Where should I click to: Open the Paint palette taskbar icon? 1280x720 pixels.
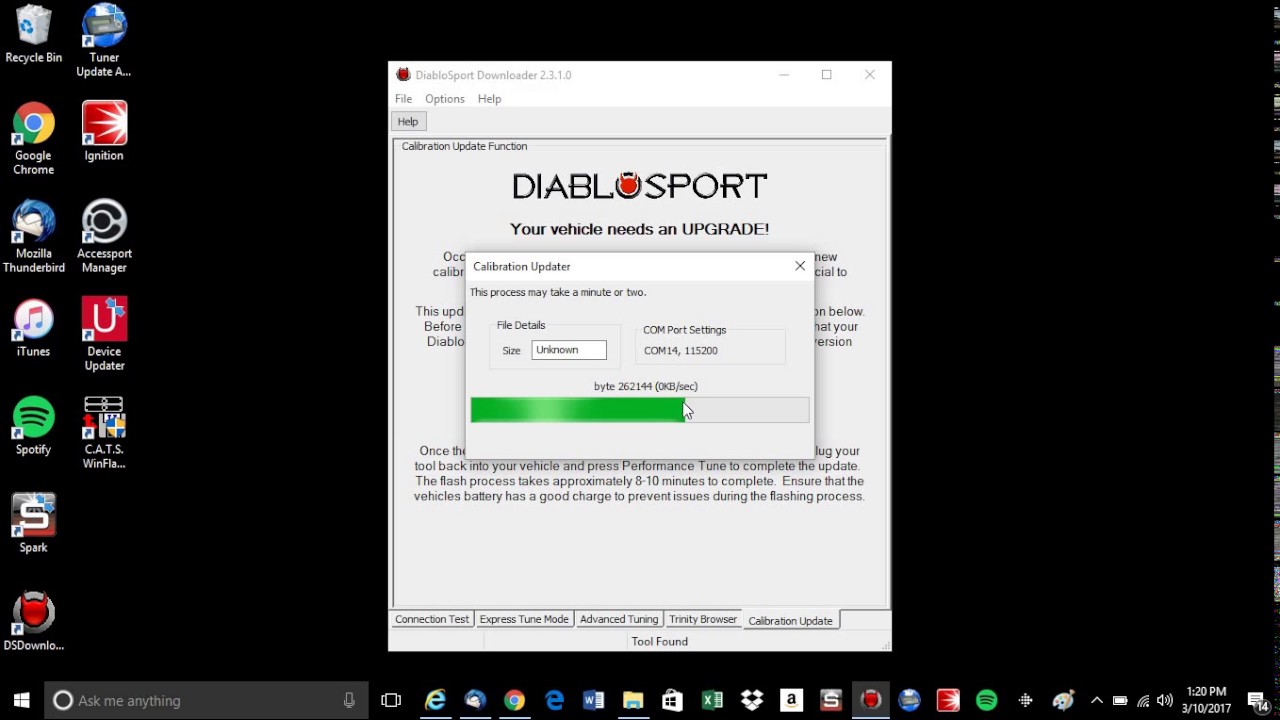tap(1063, 700)
